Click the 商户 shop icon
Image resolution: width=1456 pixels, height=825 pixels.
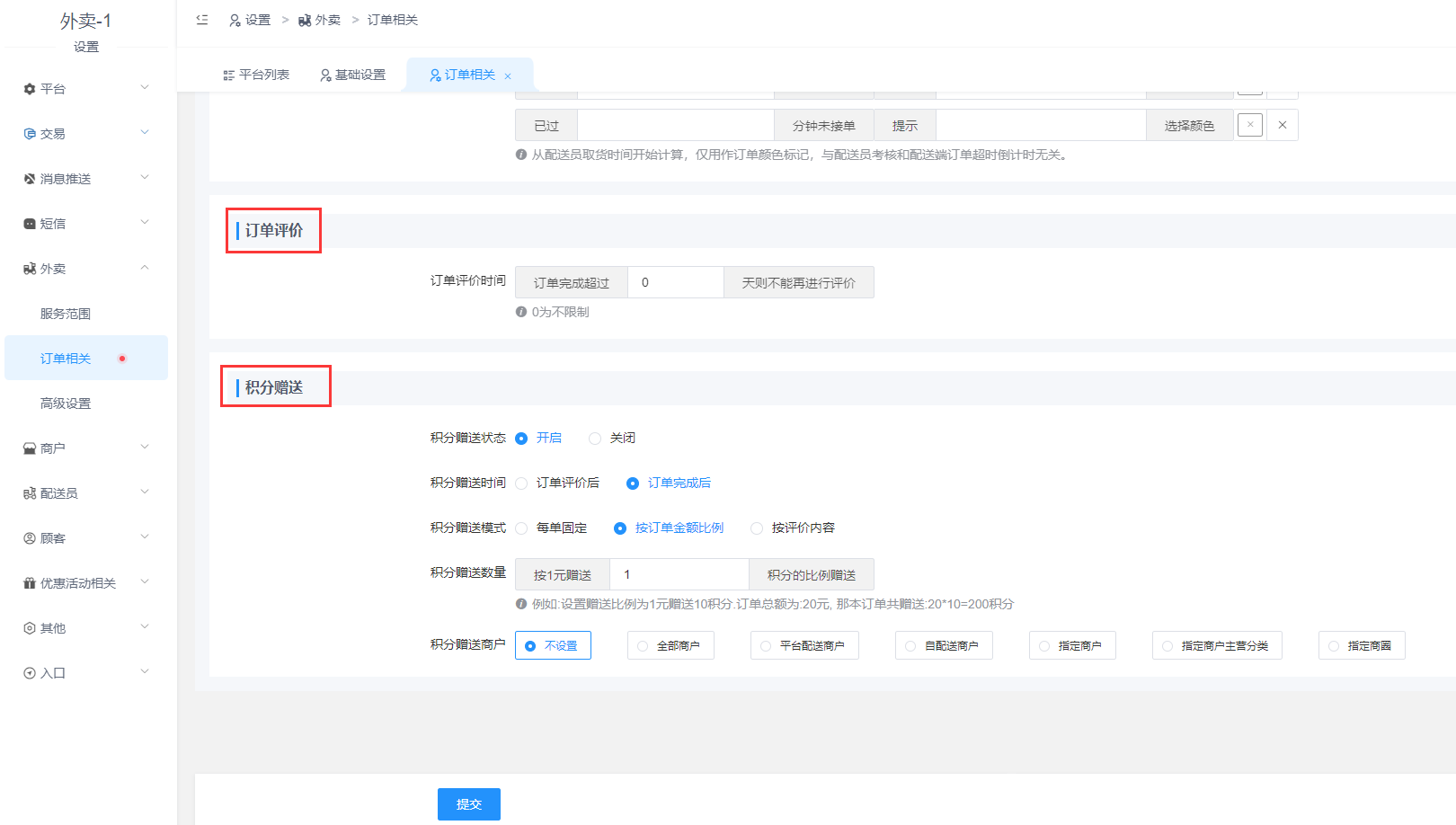coord(30,448)
